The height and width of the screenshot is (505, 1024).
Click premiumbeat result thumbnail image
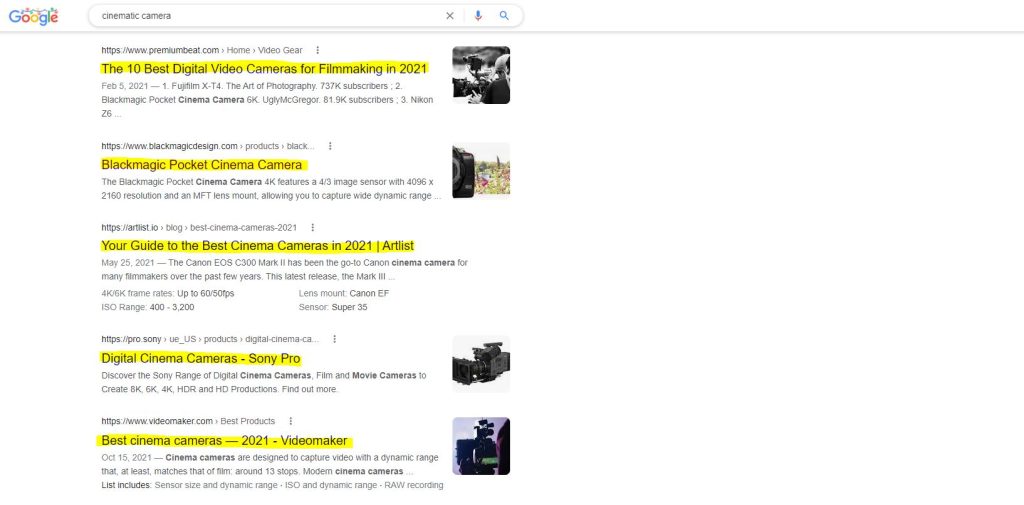point(481,75)
